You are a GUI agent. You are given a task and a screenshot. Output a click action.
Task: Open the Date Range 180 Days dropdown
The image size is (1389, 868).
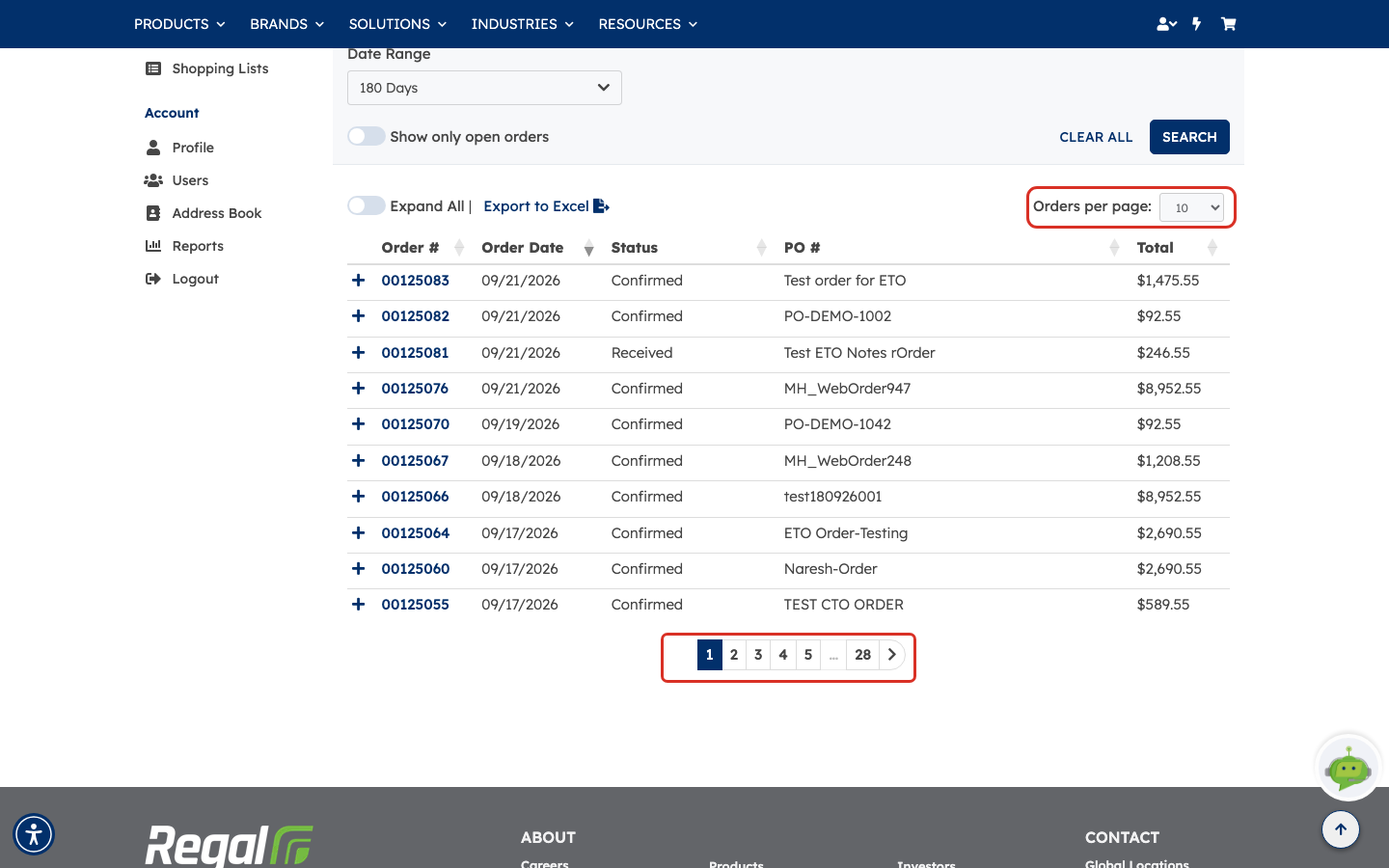[484, 88]
